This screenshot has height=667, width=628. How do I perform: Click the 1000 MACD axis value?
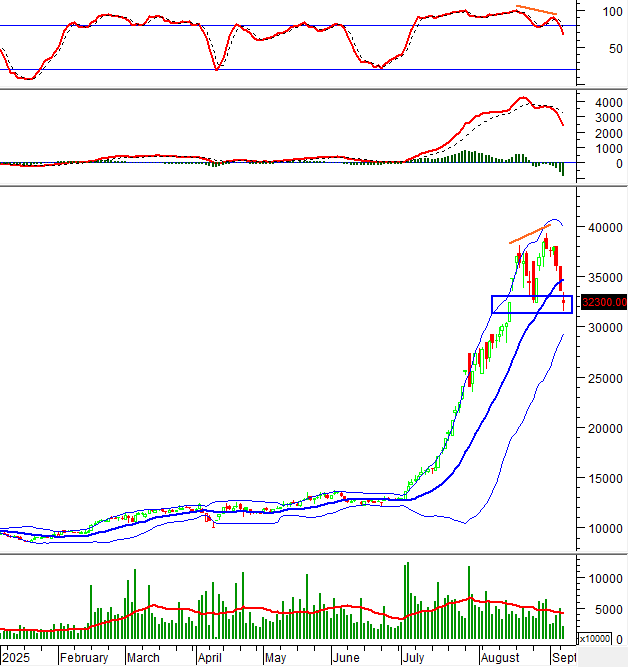(x=609, y=149)
